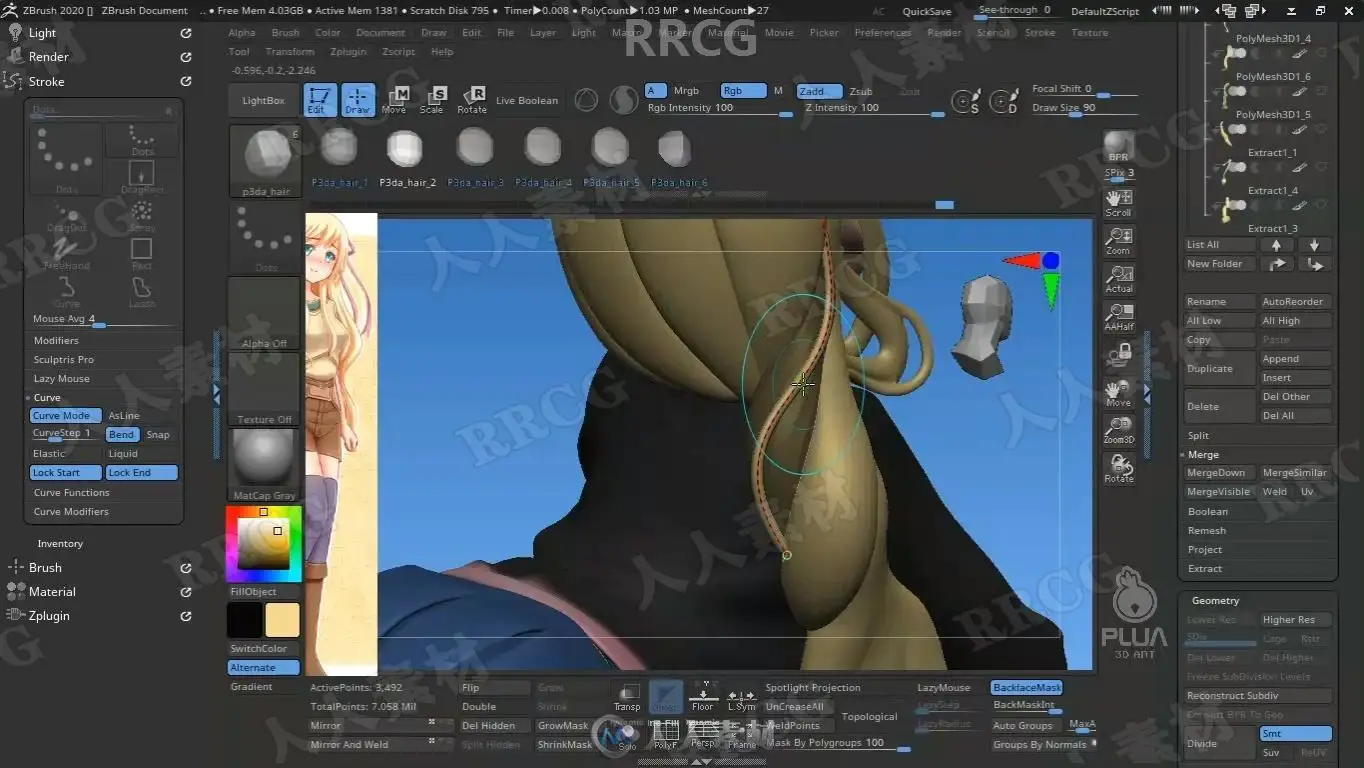Switch to Scale mode
Screen dimensions: 1364x768
433,100
